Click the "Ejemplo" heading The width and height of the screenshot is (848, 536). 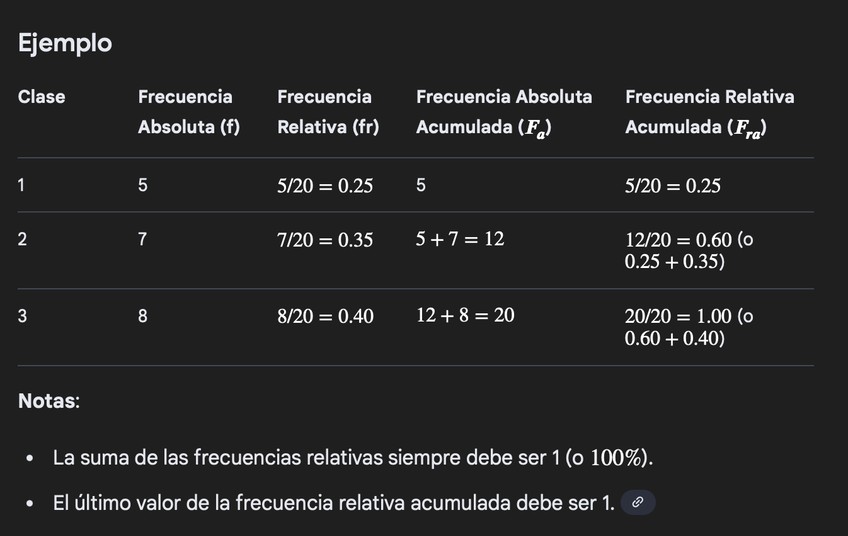click(65, 44)
